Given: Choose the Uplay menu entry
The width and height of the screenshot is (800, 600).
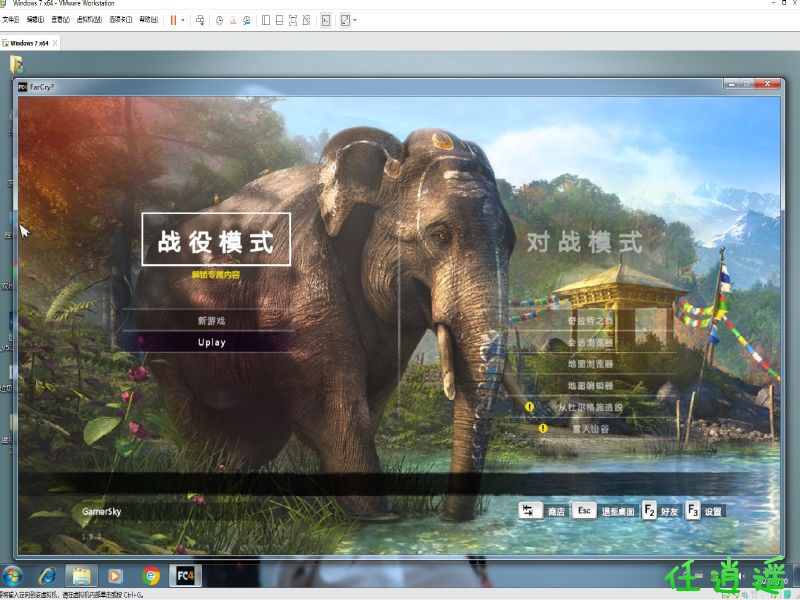Looking at the screenshot, I should [211, 342].
